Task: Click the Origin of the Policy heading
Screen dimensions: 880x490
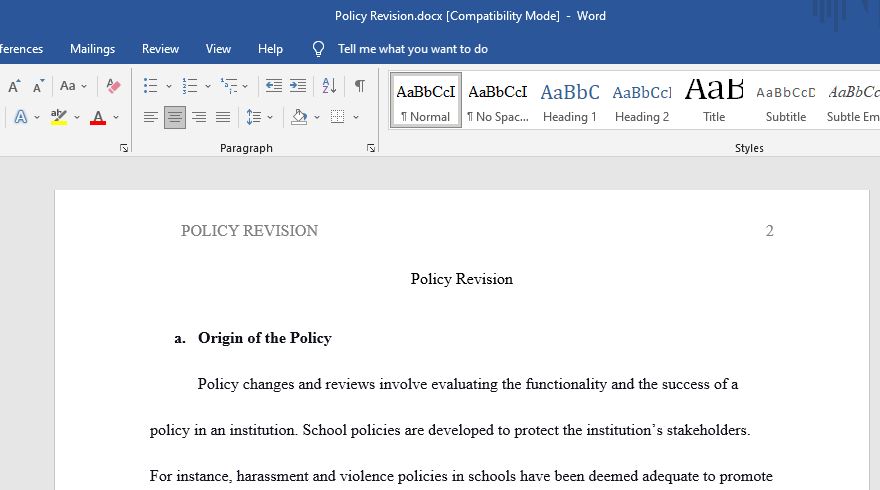Action: tap(265, 338)
